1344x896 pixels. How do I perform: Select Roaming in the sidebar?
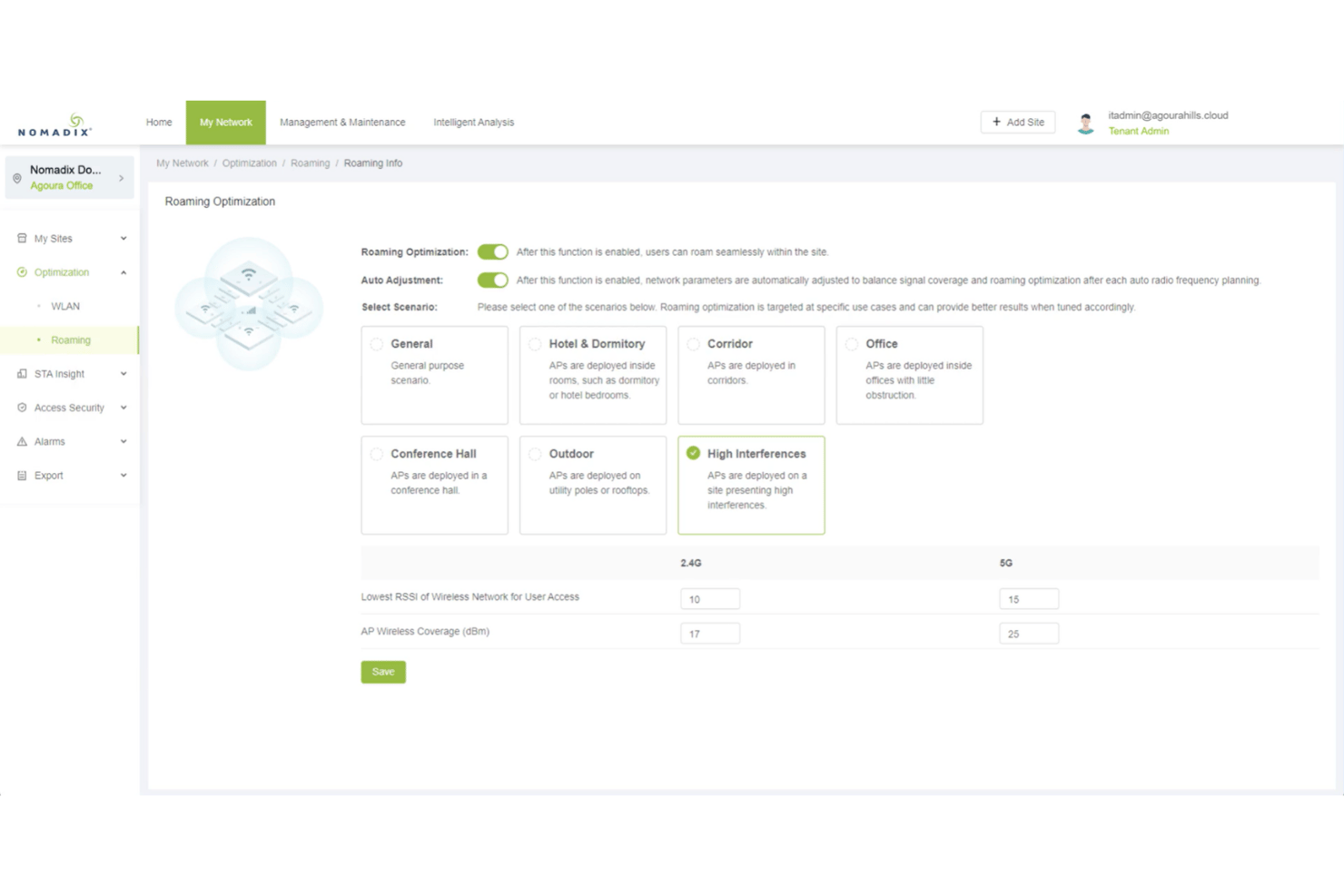(71, 340)
